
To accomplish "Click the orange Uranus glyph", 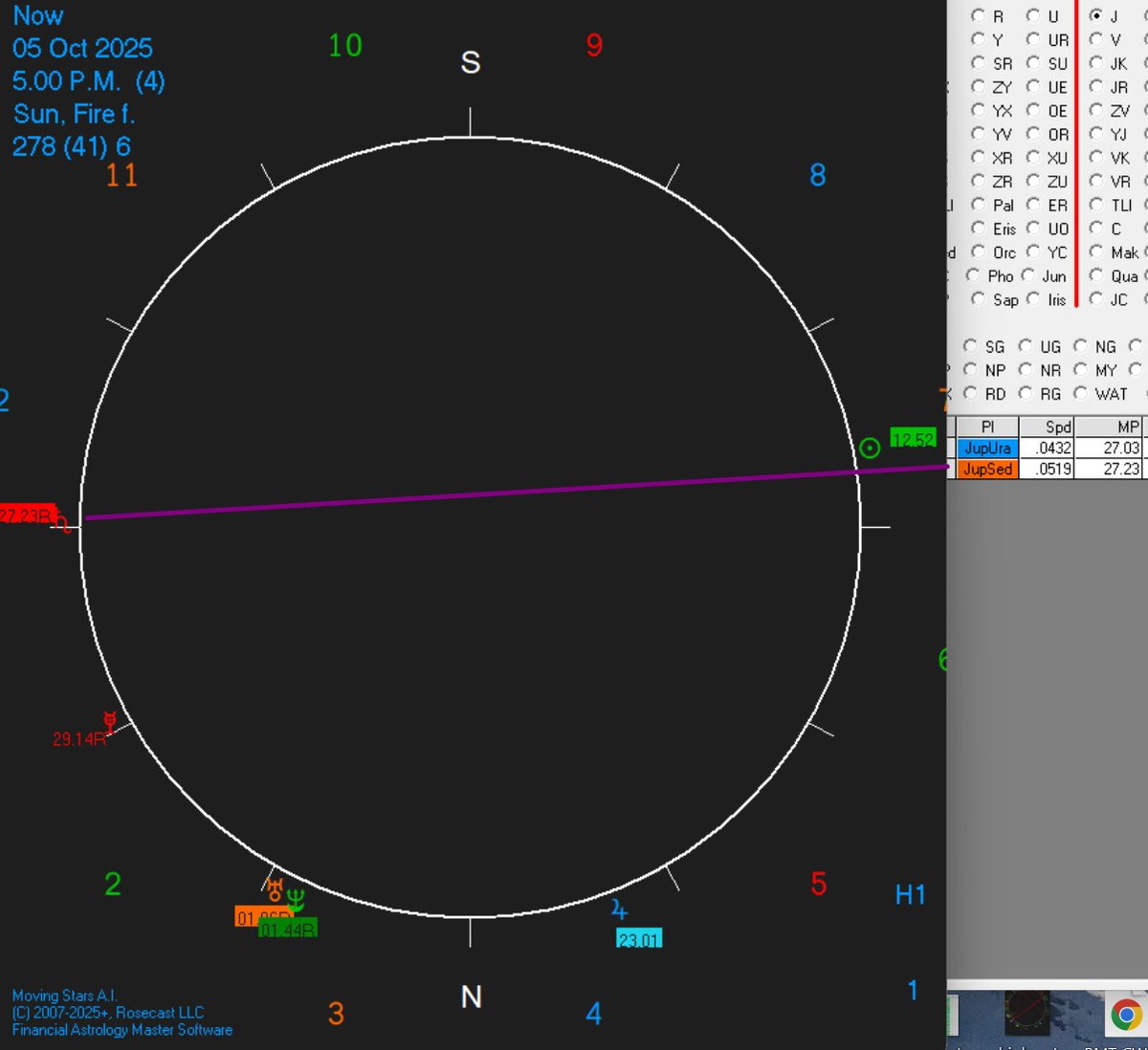I will (275, 890).
